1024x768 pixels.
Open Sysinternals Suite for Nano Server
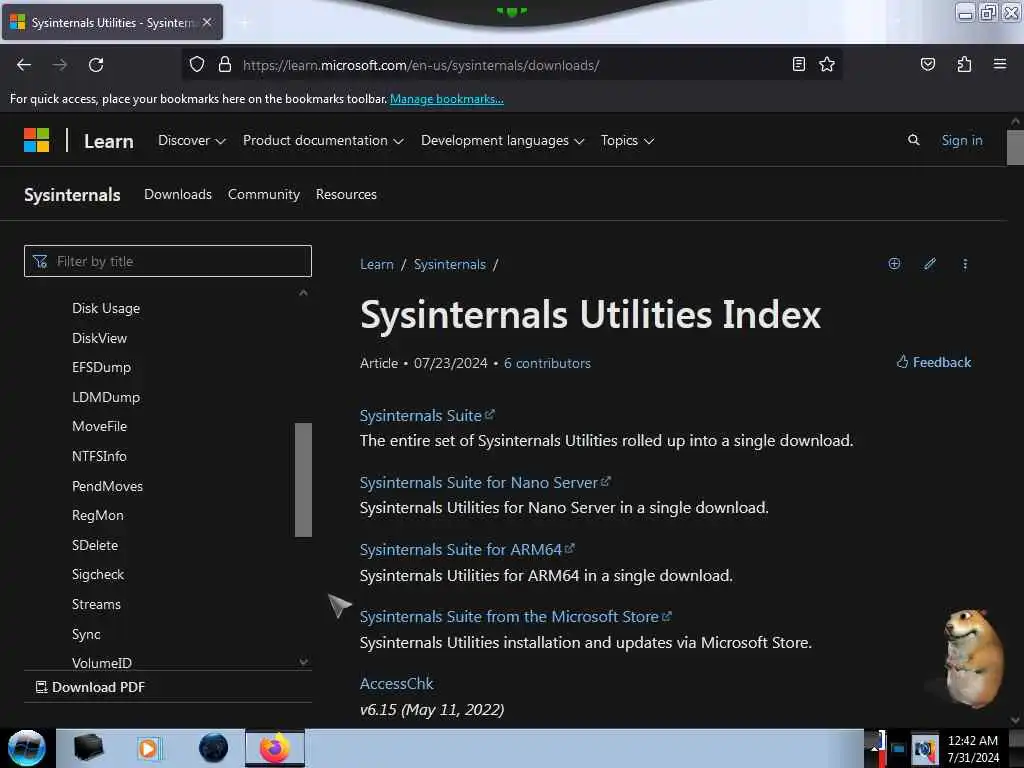485,483
